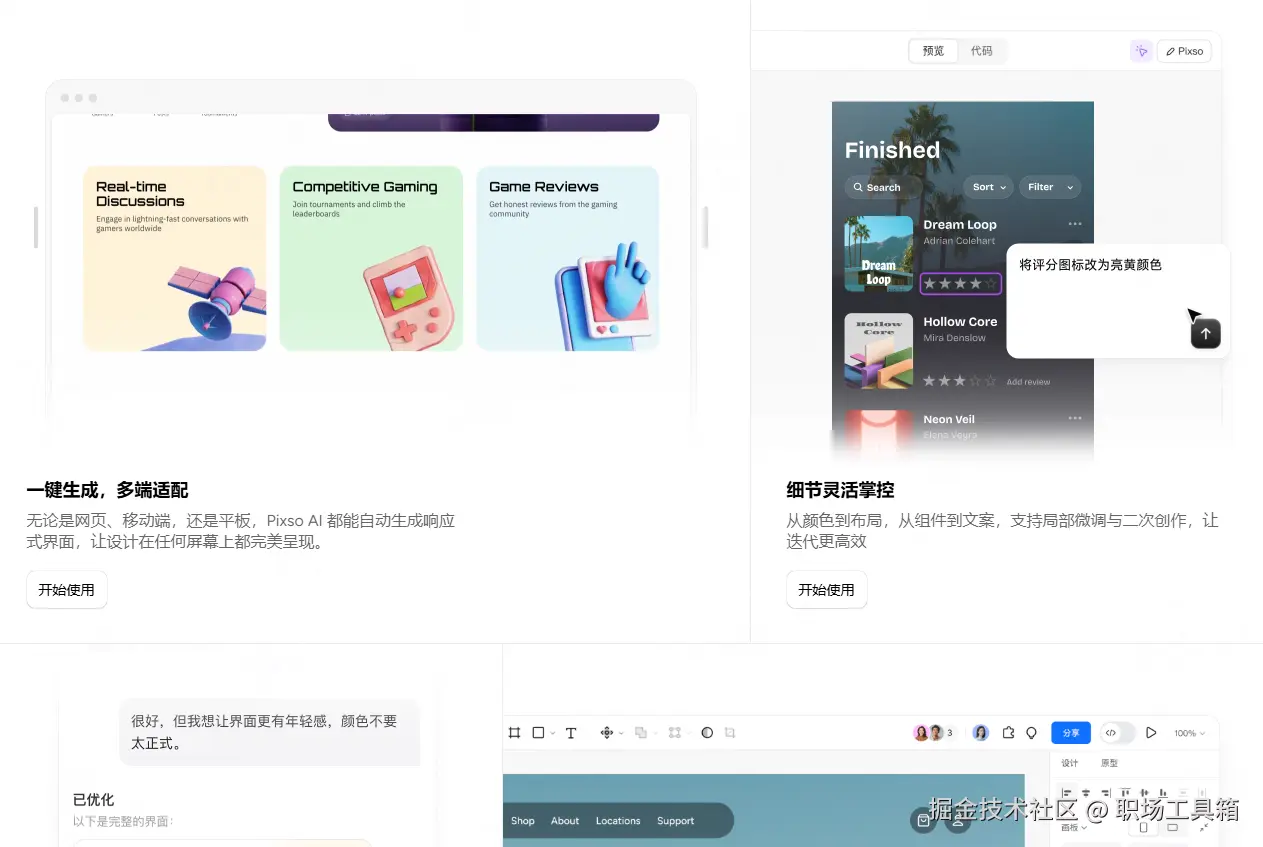
Task: Click the 已优化 heading
Action: pos(93,800)
